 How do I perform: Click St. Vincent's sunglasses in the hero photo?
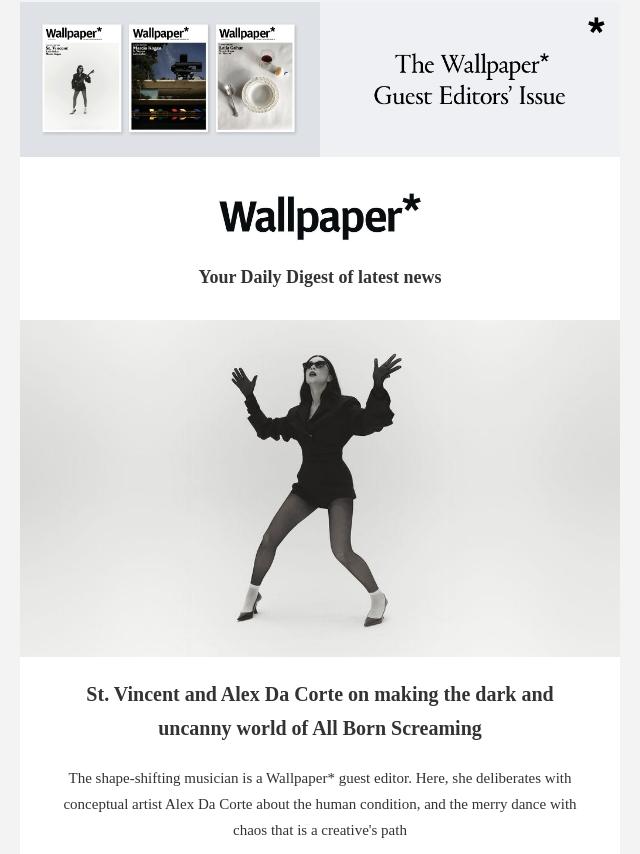[x=316, y=364]
